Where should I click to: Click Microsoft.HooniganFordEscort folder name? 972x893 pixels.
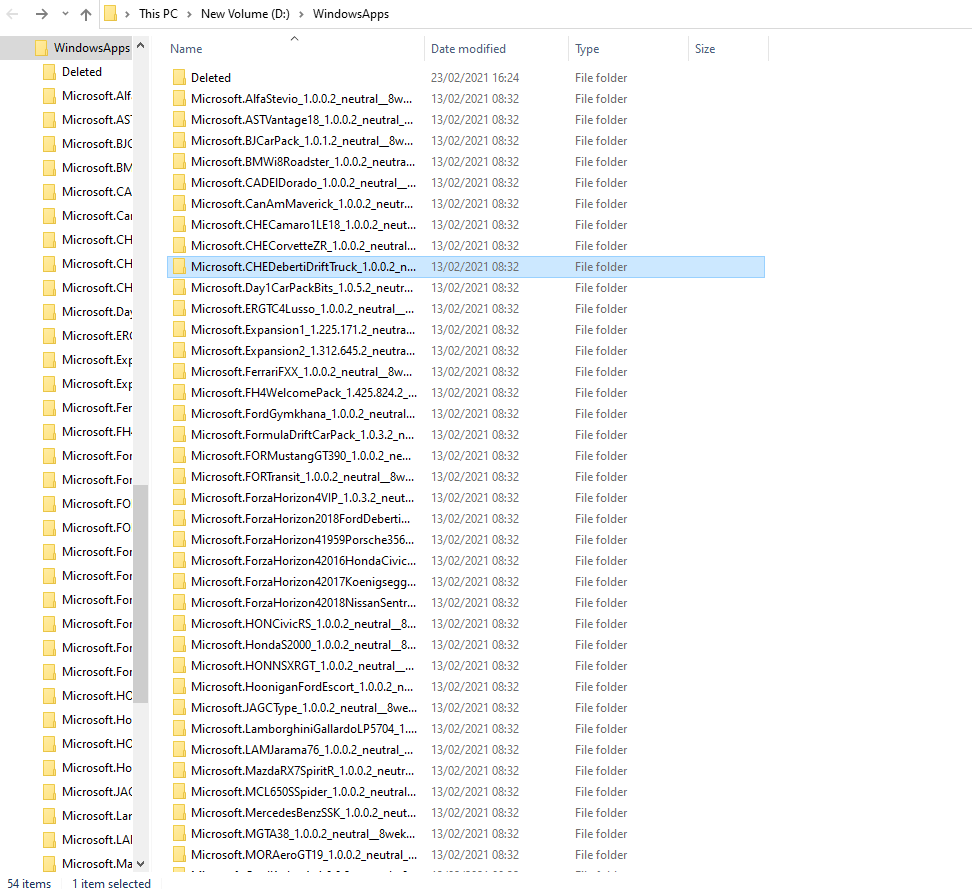coord(302,687)
